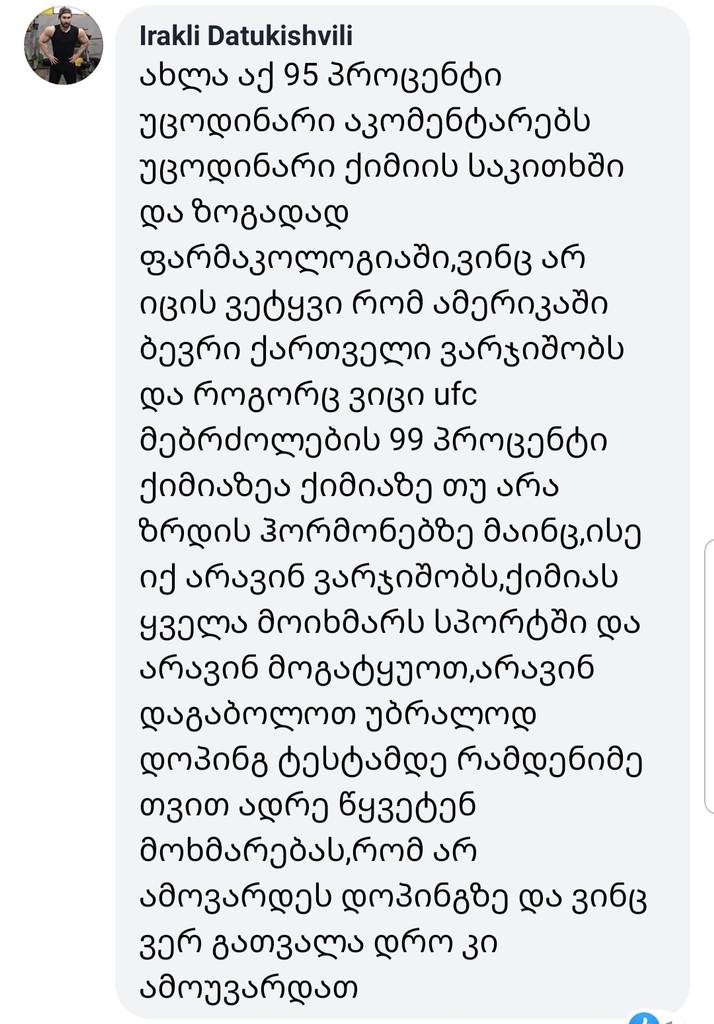Click the number 99 in the comment

point(406,441)
